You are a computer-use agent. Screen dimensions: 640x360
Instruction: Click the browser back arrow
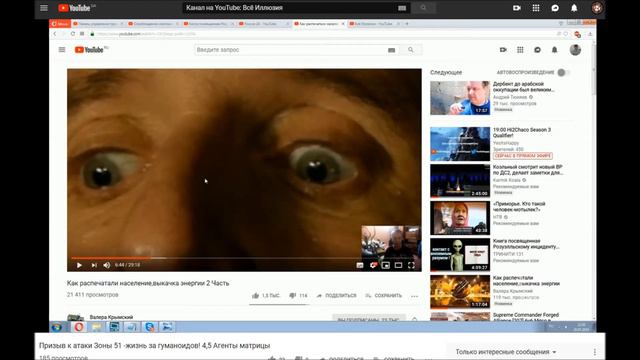(x=55, y=34)
